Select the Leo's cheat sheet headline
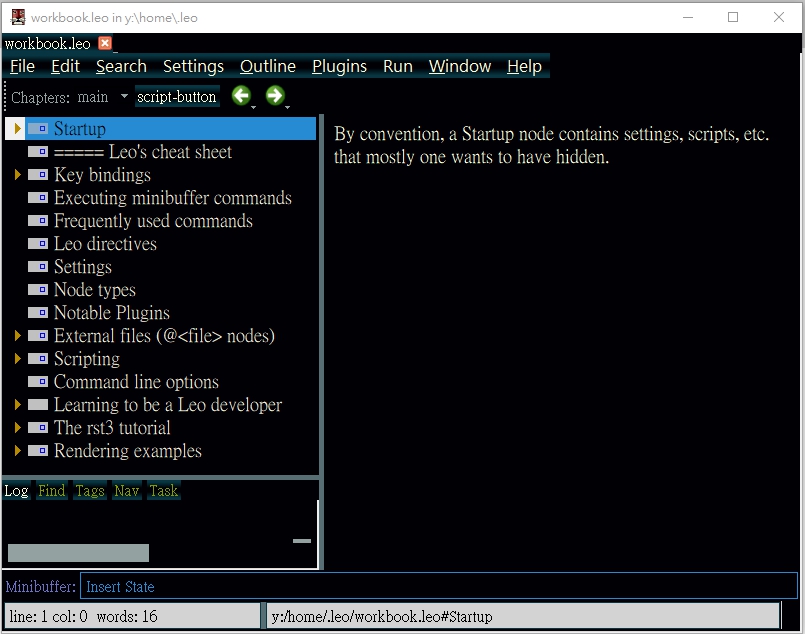 [x=143, y=151]
